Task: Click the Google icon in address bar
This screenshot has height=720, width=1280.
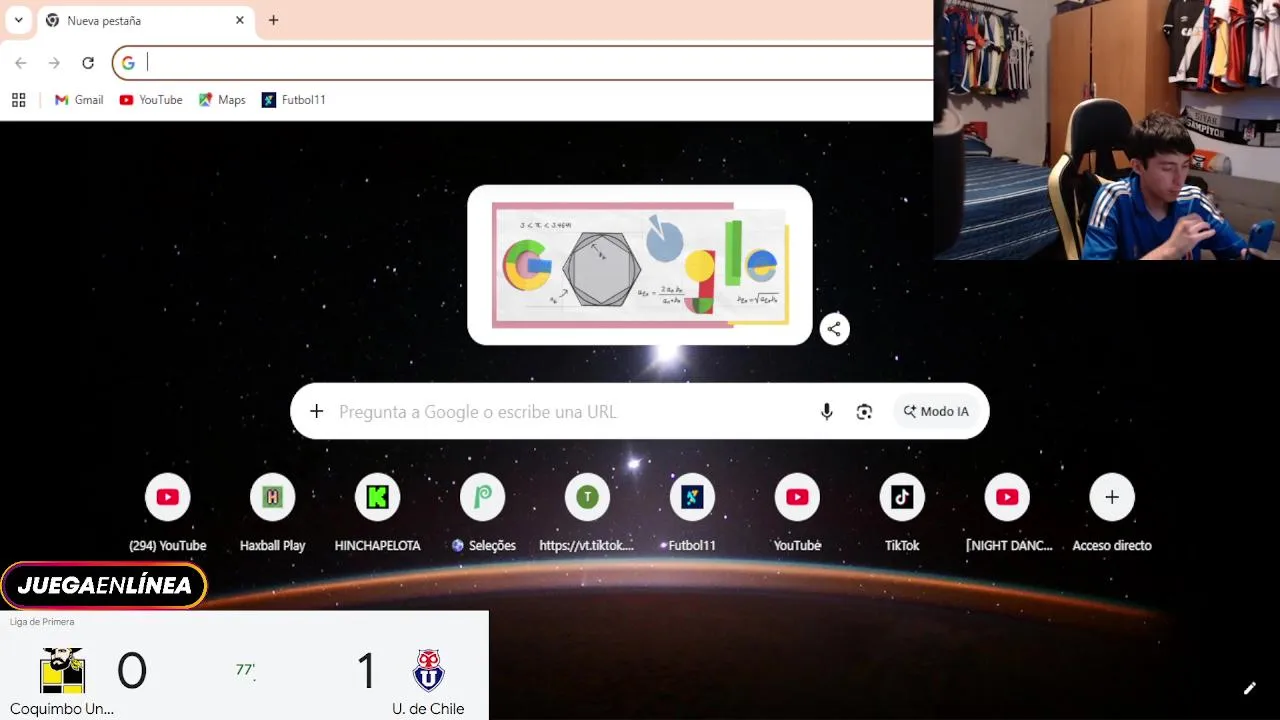Action: (x=128, y=63)
